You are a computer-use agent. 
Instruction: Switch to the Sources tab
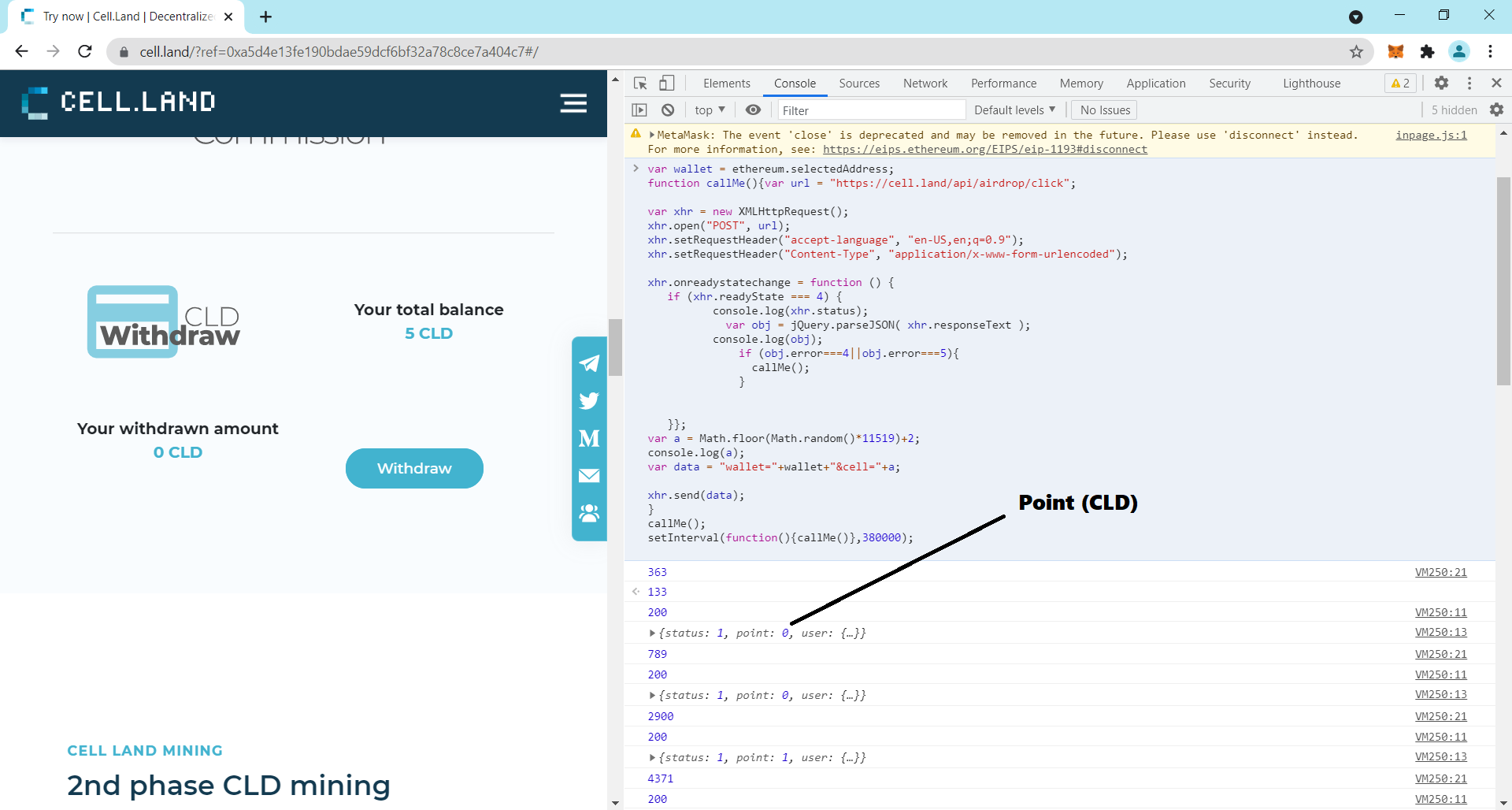point(859,83)
